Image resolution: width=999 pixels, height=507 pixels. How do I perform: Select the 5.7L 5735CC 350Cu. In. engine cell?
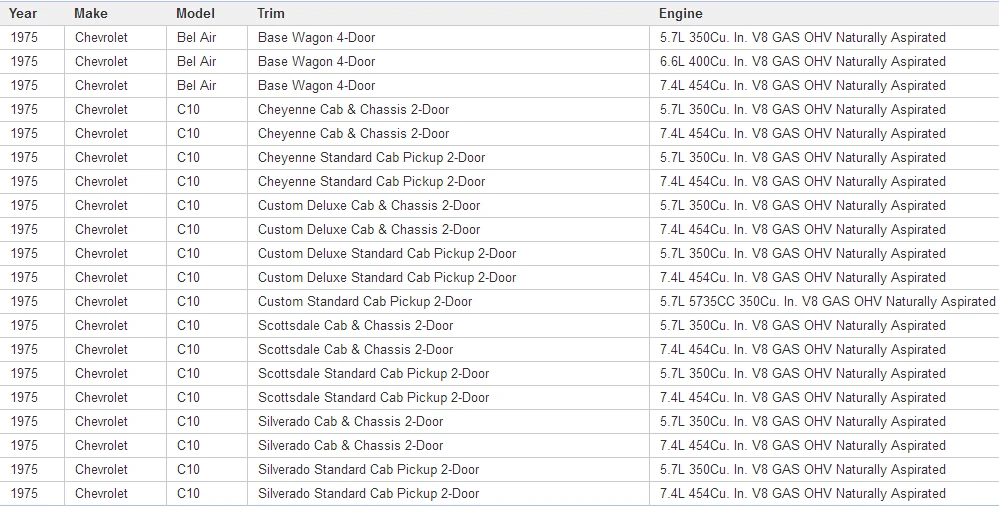(x=824, y=302)
